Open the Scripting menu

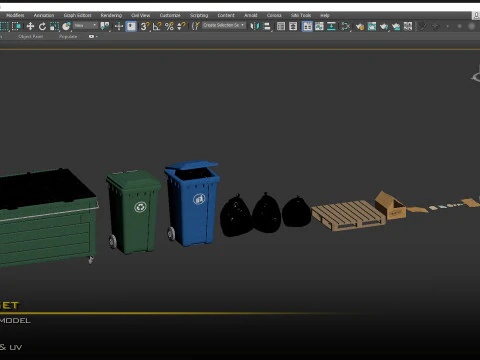coord(199,15)
